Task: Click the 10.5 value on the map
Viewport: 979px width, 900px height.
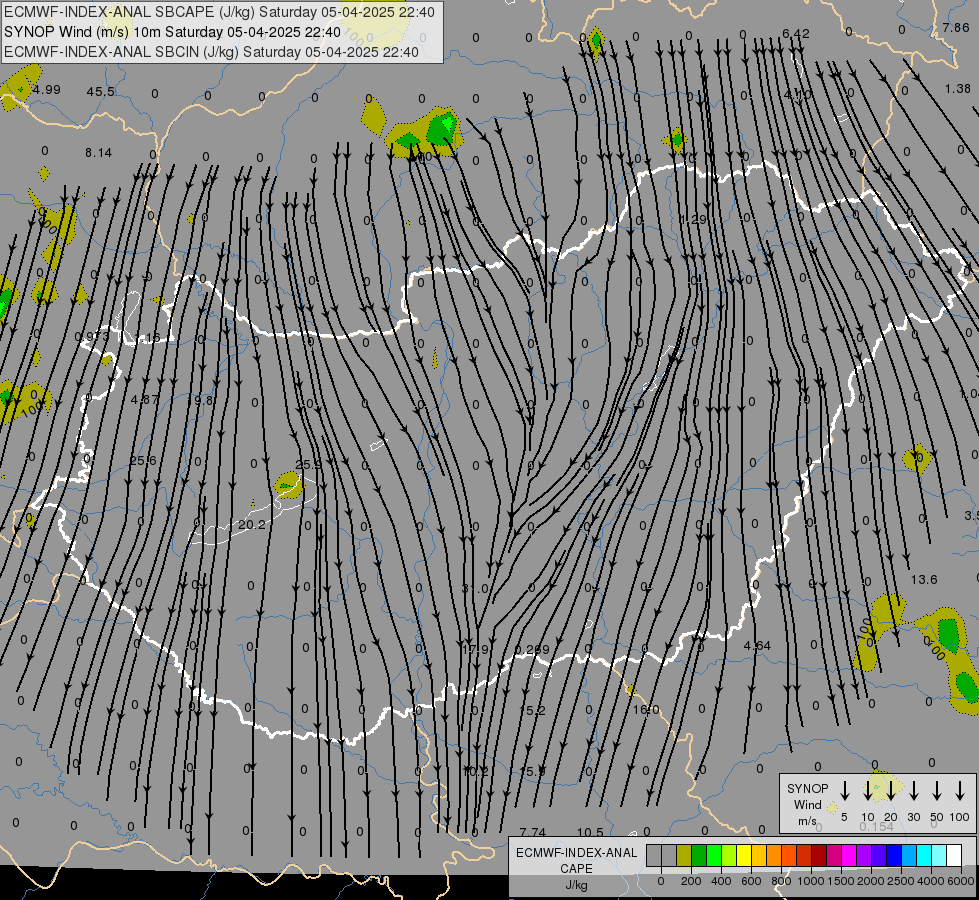Action: [590, 833]
